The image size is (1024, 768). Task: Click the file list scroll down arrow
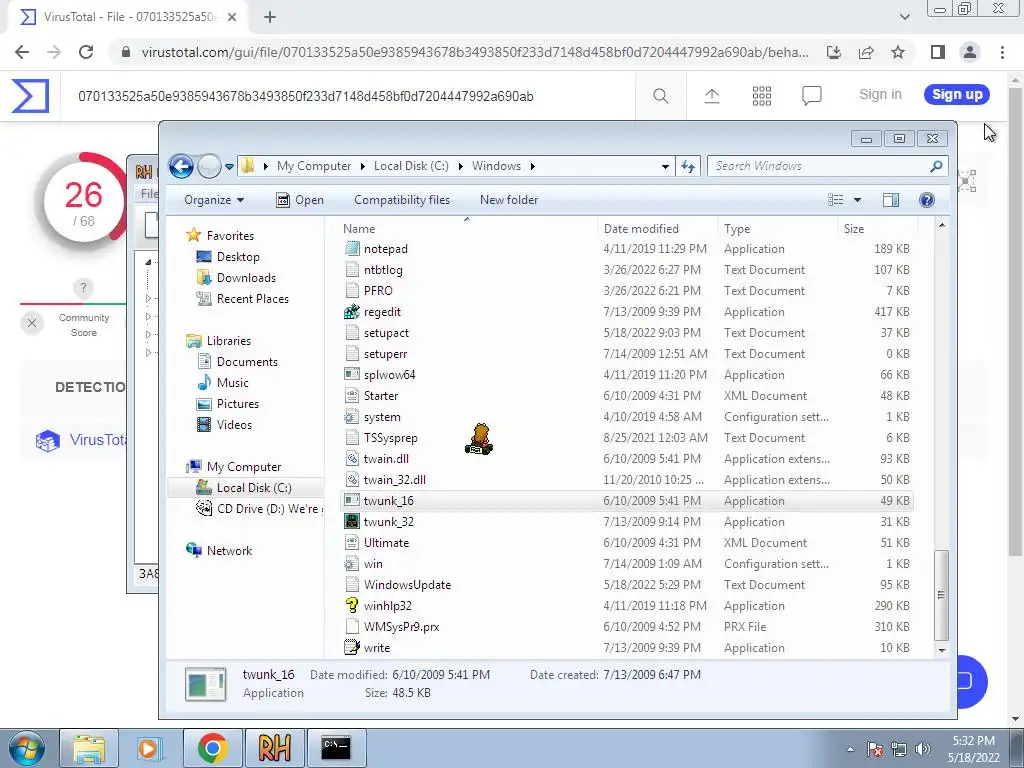coord(941,650)
